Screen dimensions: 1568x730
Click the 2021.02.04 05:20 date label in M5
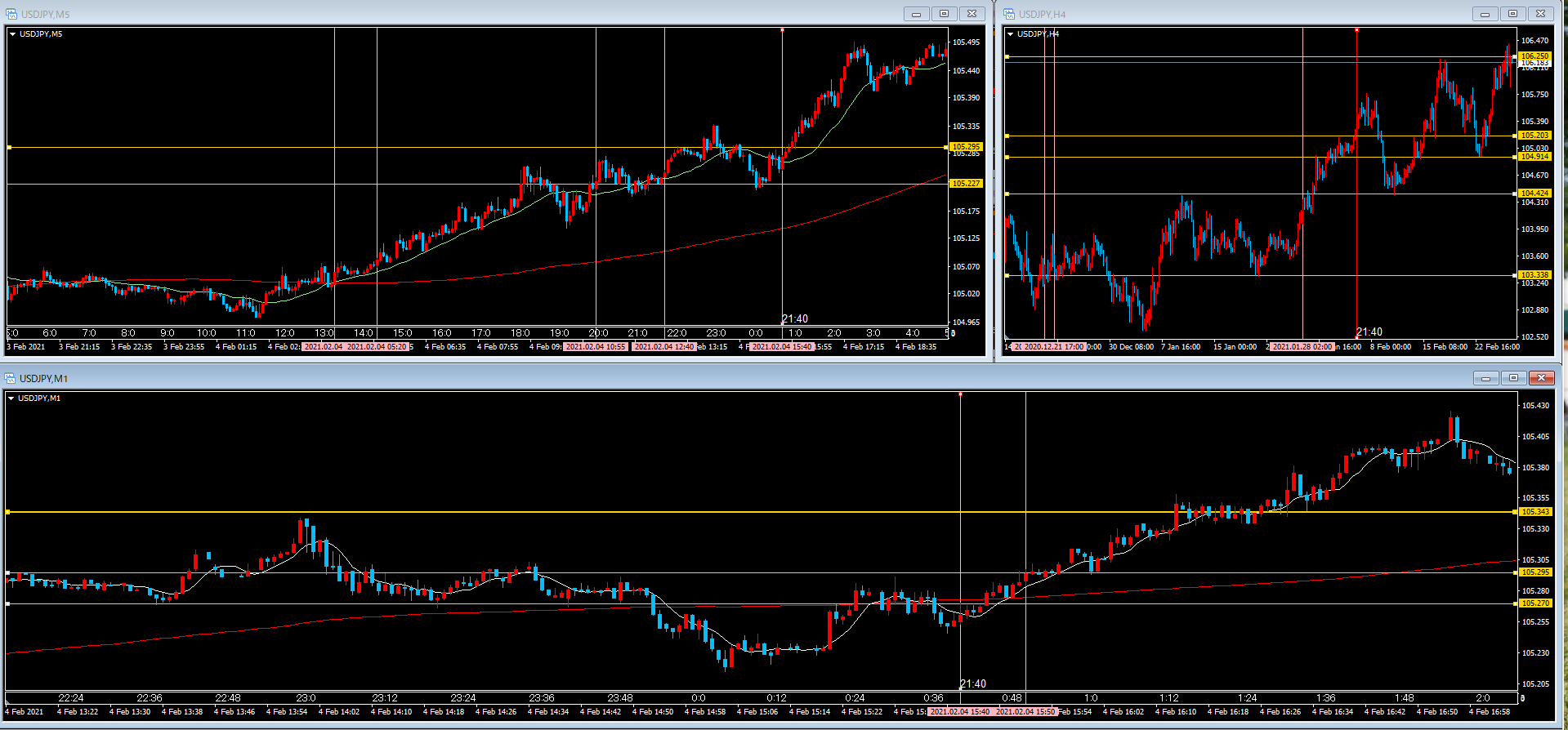(377, 347)
